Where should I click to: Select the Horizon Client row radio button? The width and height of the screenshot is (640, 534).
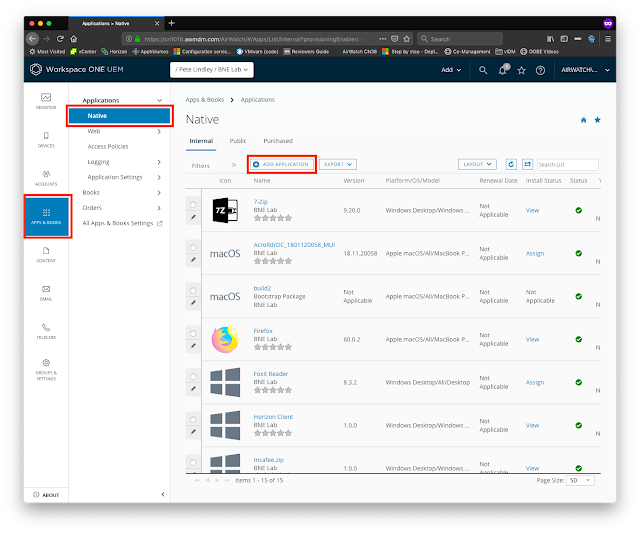pos(193,419)
